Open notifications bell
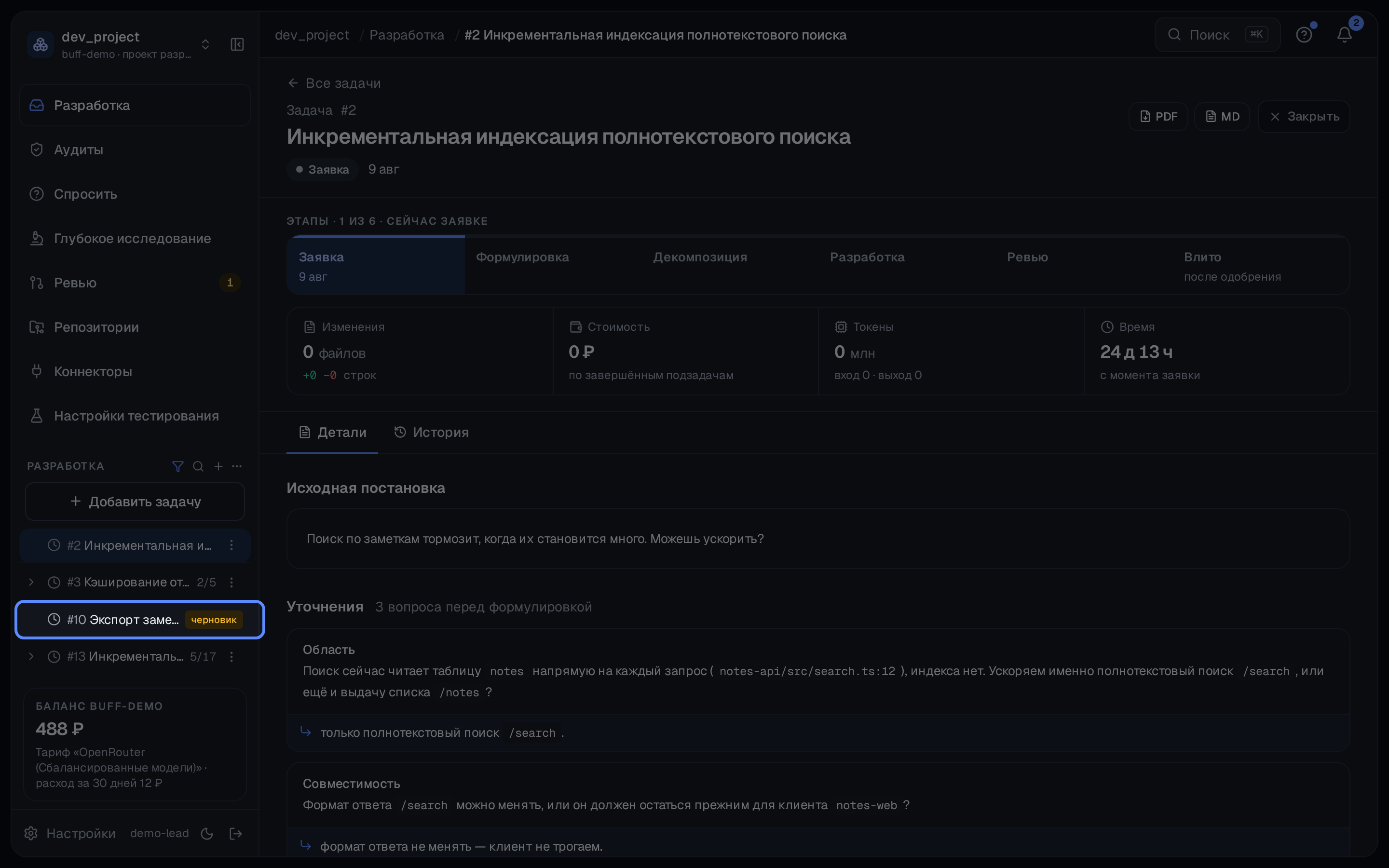 point(1344,35)
